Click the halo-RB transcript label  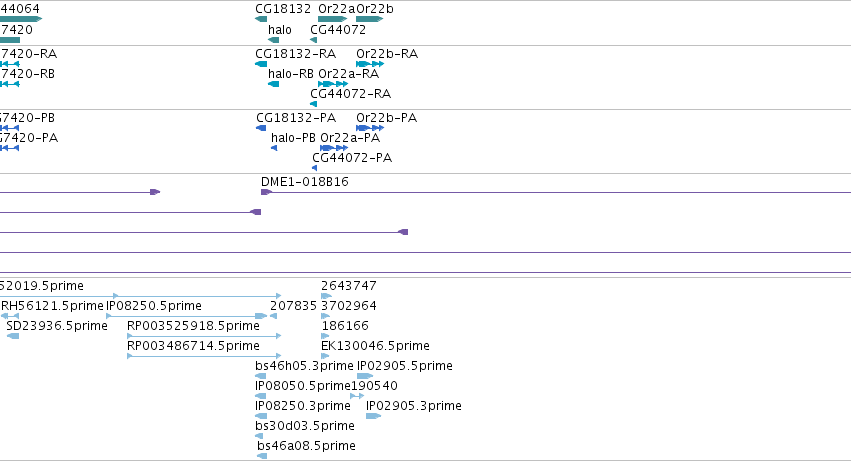coord(291,74)
